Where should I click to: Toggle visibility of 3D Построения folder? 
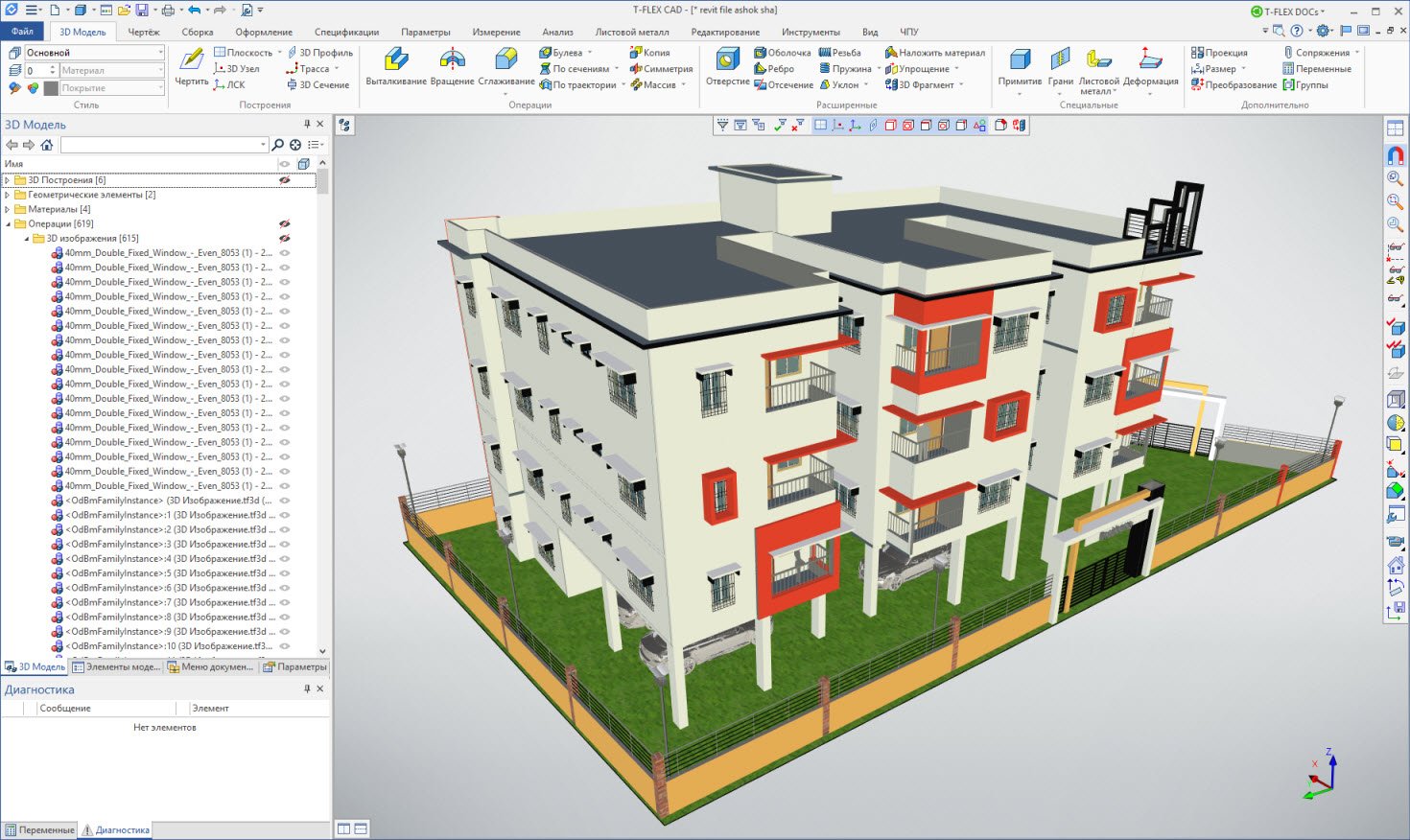coord(284,180)
